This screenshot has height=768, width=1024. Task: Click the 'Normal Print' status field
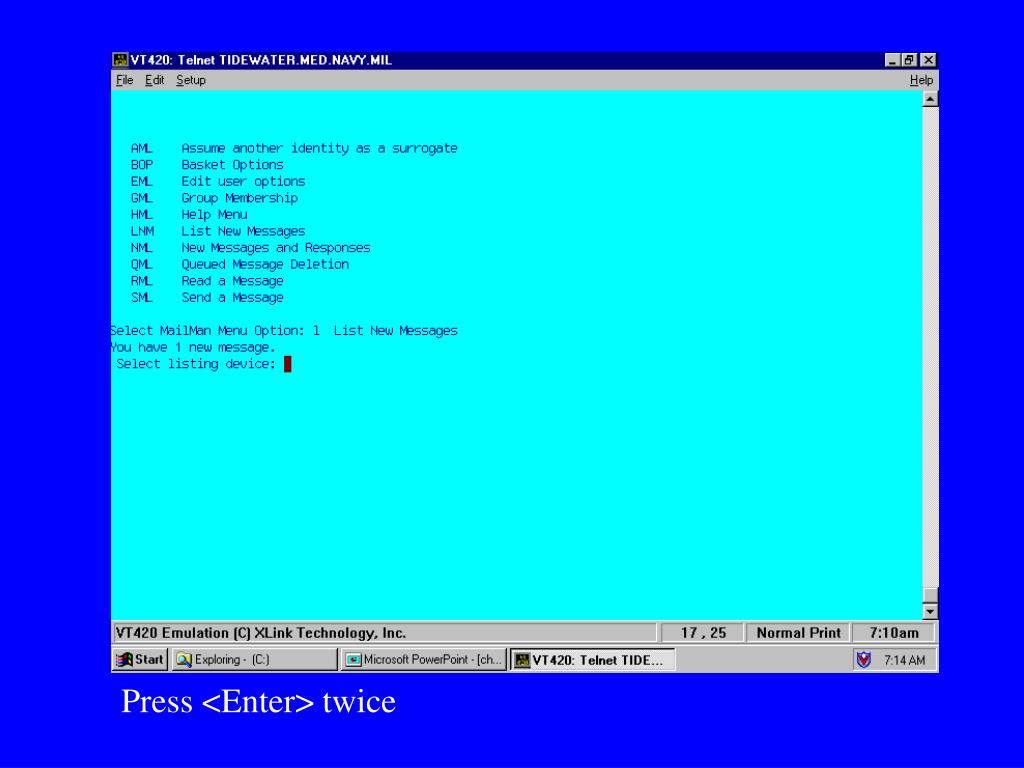798,633
